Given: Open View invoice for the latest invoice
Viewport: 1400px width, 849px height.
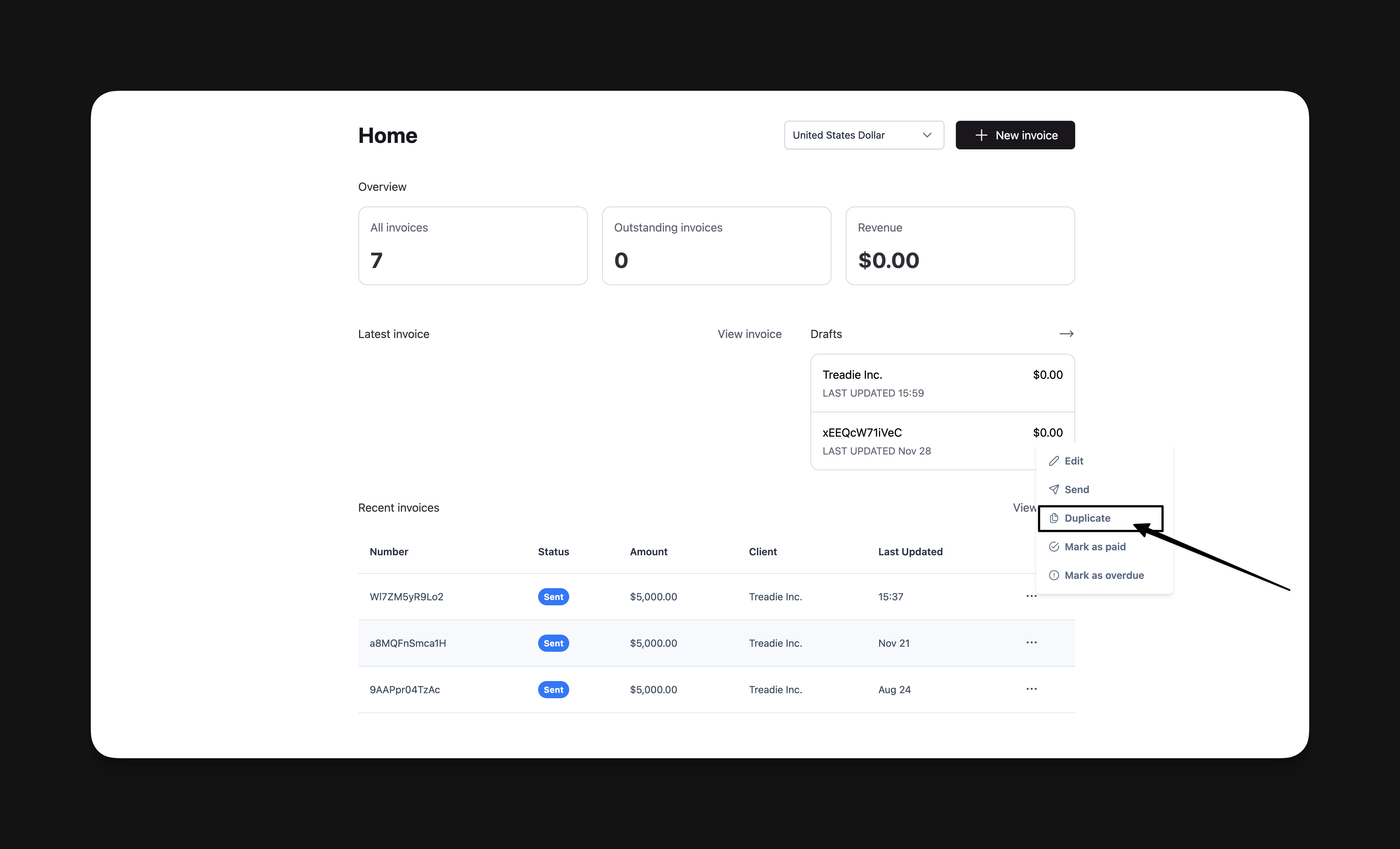Looking at the screenshot, I should (x=749, y=334).
